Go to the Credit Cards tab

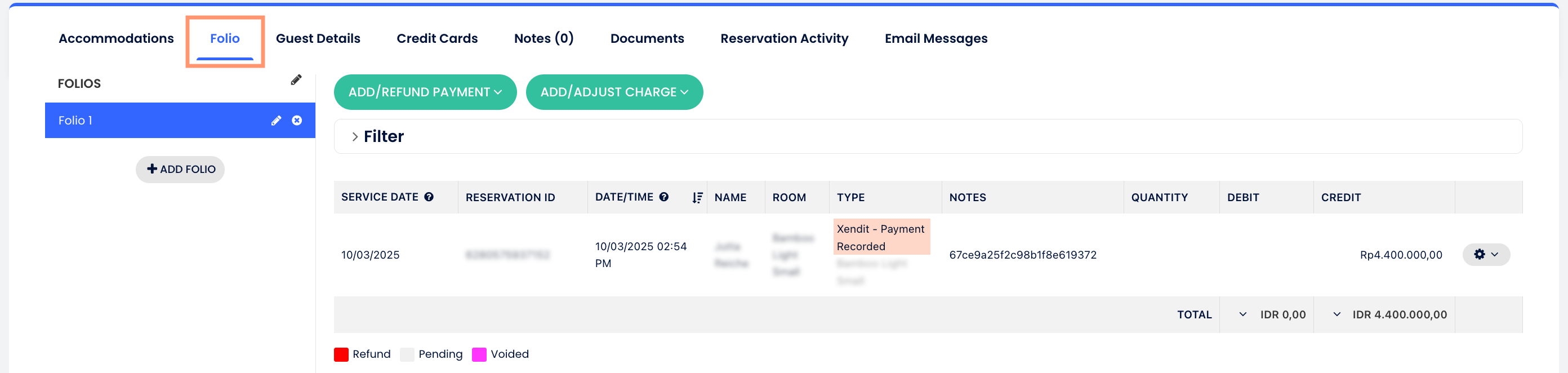(x=437, y=39)
